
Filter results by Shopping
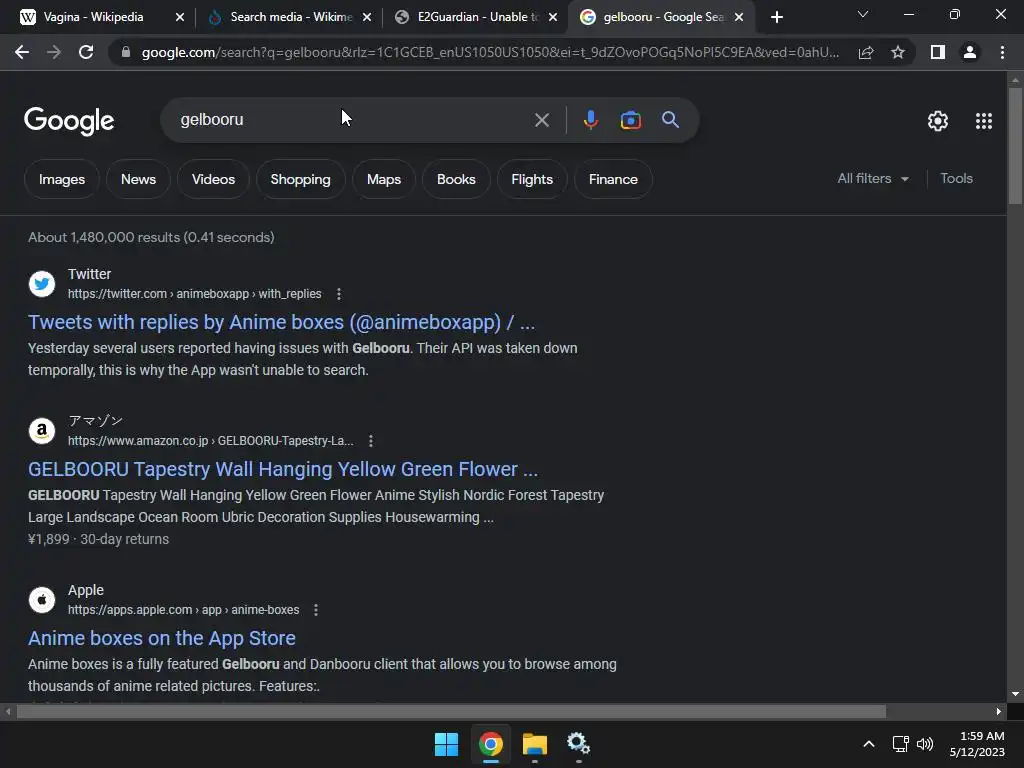300,179
